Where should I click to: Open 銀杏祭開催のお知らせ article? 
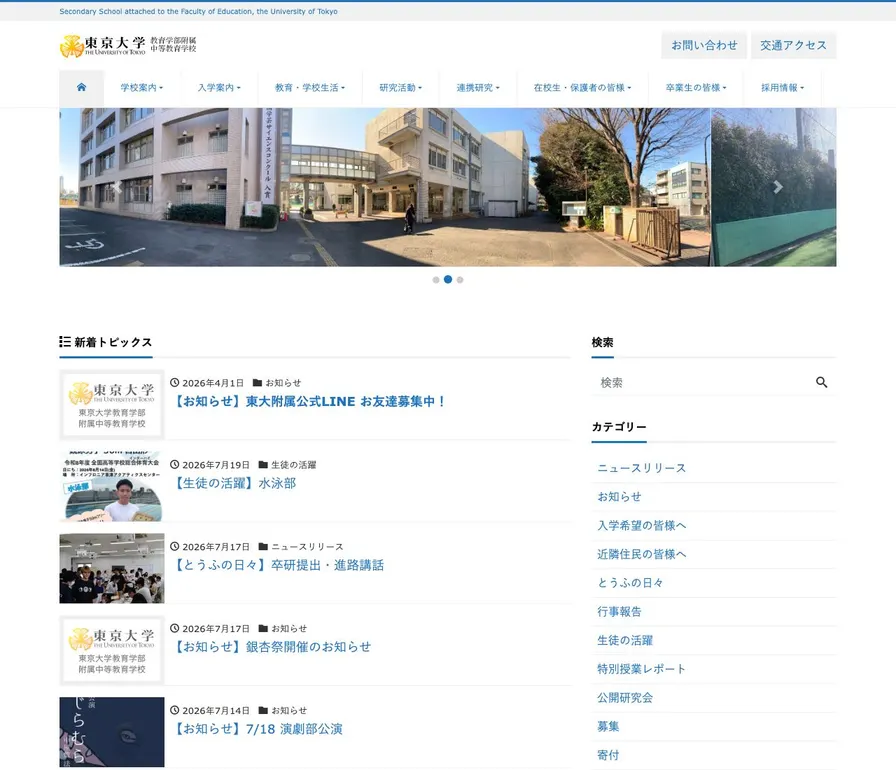[271, 647]
